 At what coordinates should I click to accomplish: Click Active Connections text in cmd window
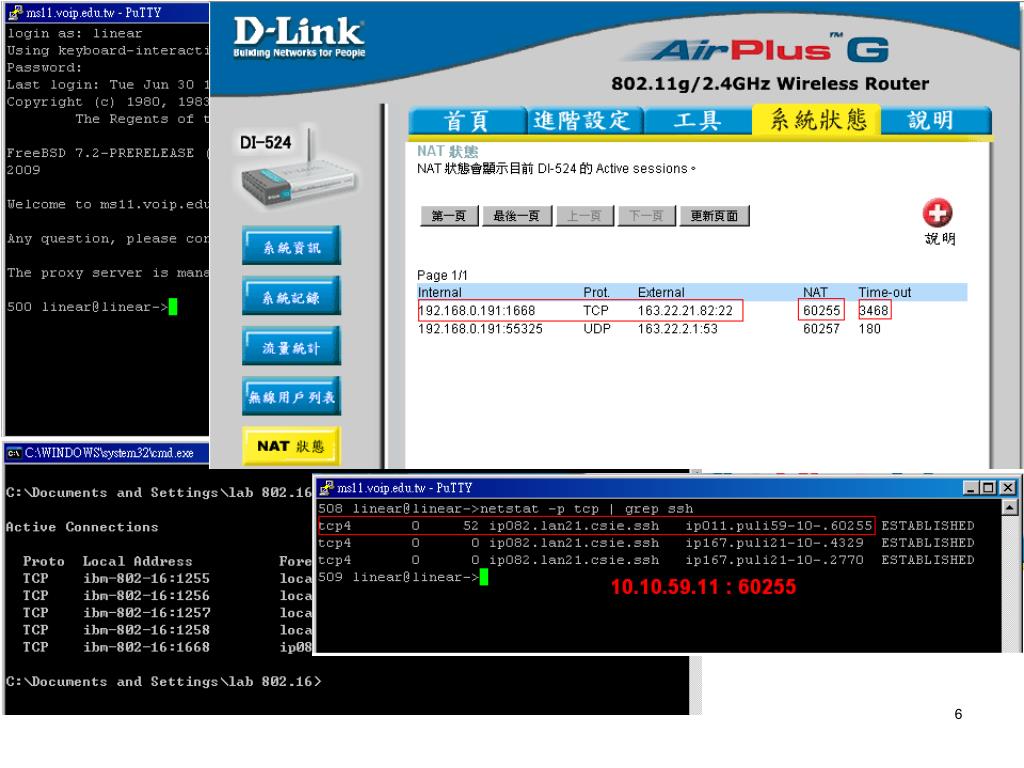[82, 526]
